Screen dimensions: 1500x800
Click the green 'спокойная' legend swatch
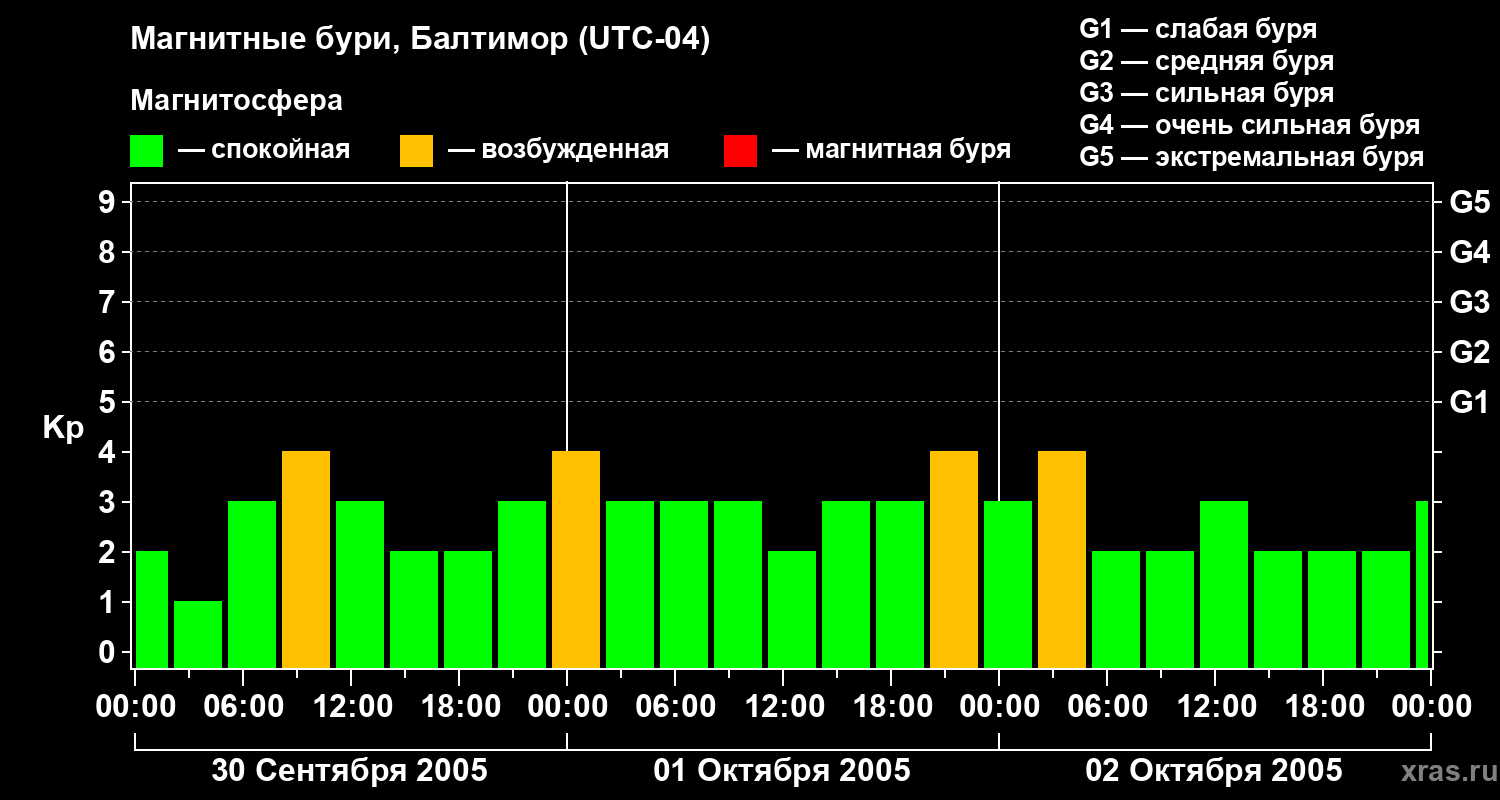point(146,151)
